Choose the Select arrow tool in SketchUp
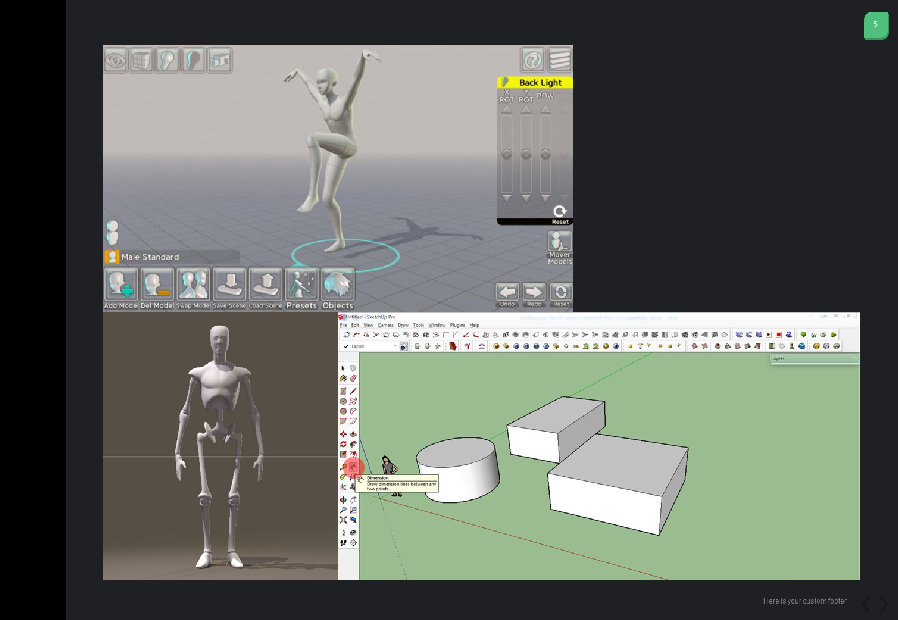This screenshot has width=898, height=620. pos(343,368)
